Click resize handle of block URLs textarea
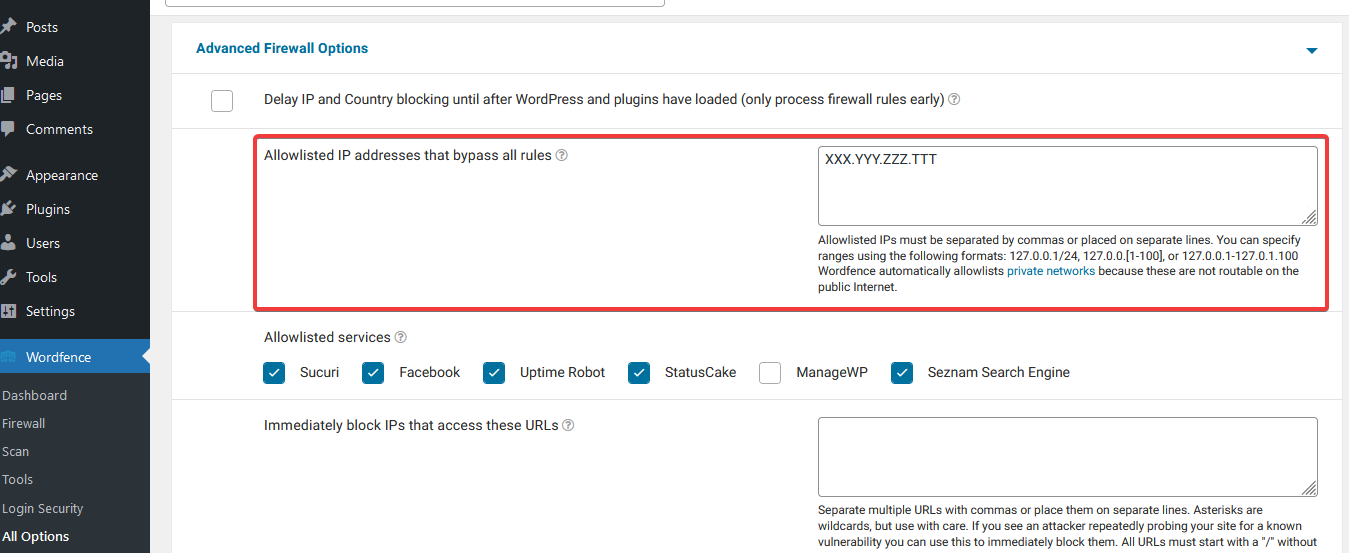Screen dimensions: 1349x553 coord(1309,488)
